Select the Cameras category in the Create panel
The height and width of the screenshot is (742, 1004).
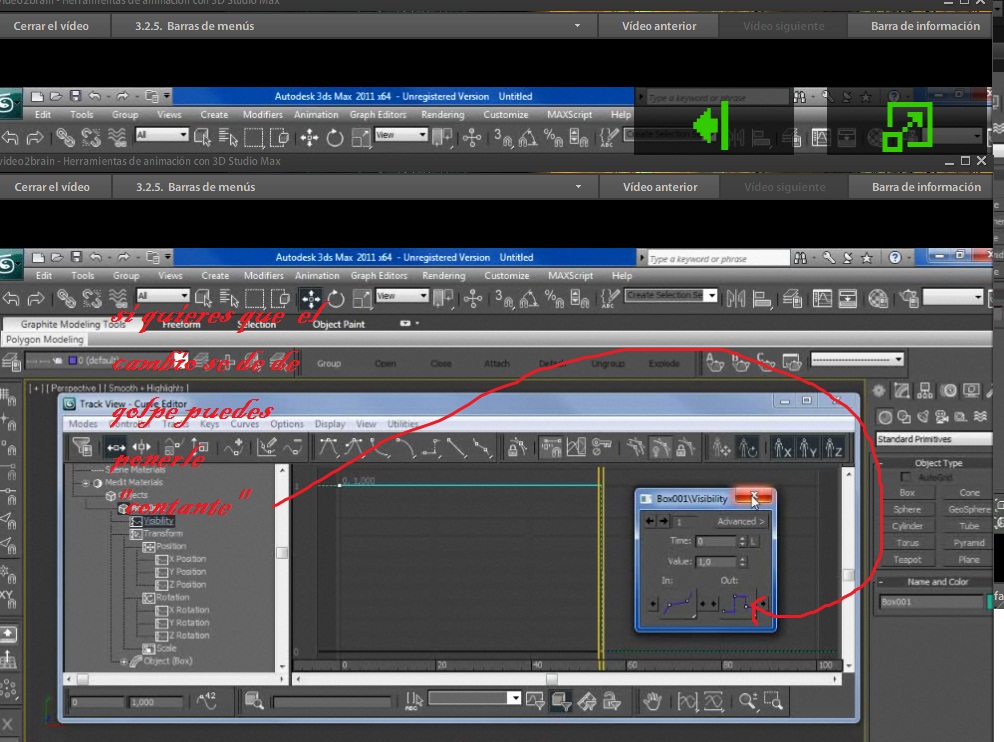click(x=942, y=417)
